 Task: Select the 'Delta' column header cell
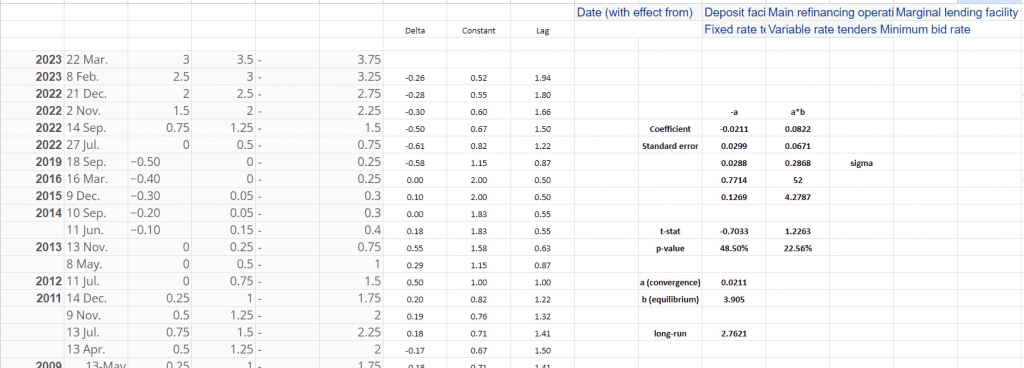(x=415, y=31)
